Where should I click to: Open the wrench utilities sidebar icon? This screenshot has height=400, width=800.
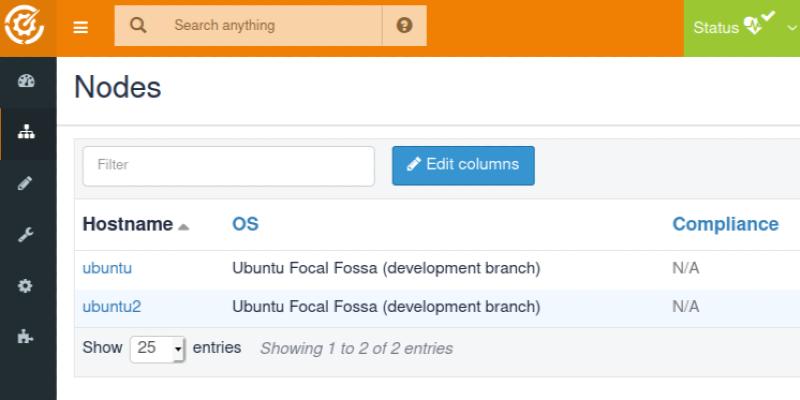point(27,235)
